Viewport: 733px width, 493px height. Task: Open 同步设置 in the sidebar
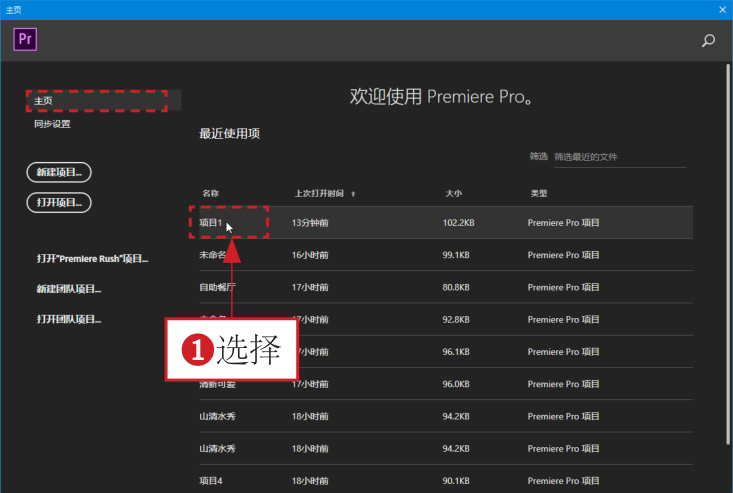pos(52,124)
